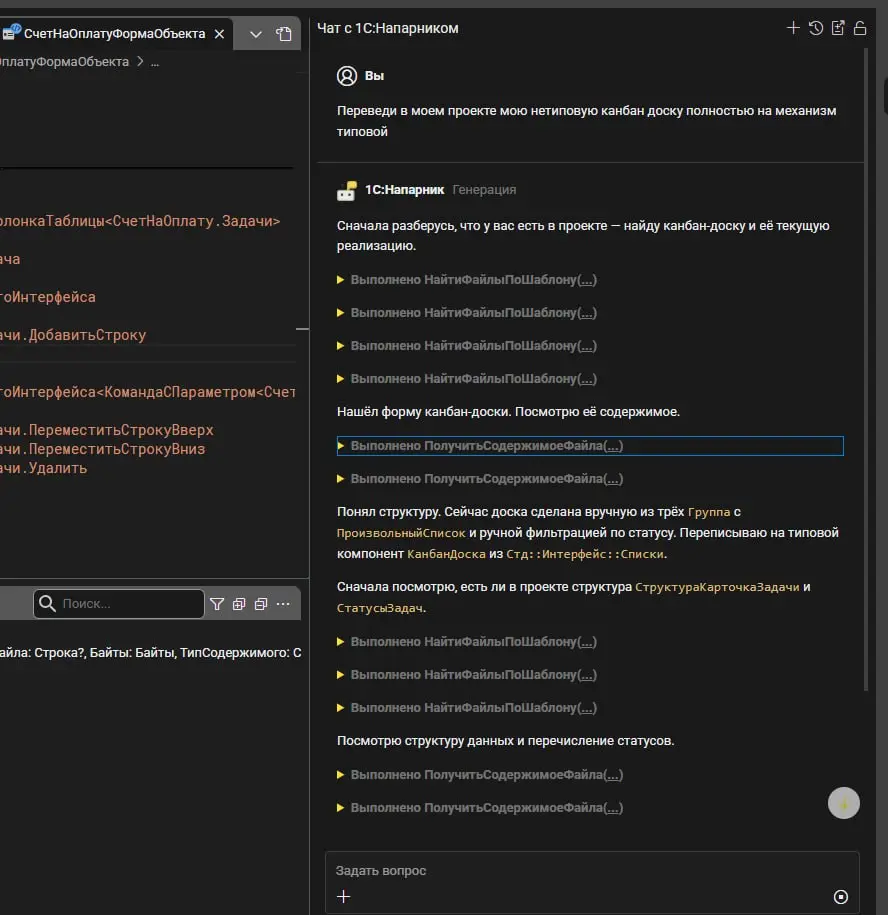Image resolution: width=888 pixels, height=915 pixels.
Task: Close the СчетНаОплатуФормаОбъекта tab
Action: click(219, 34)
